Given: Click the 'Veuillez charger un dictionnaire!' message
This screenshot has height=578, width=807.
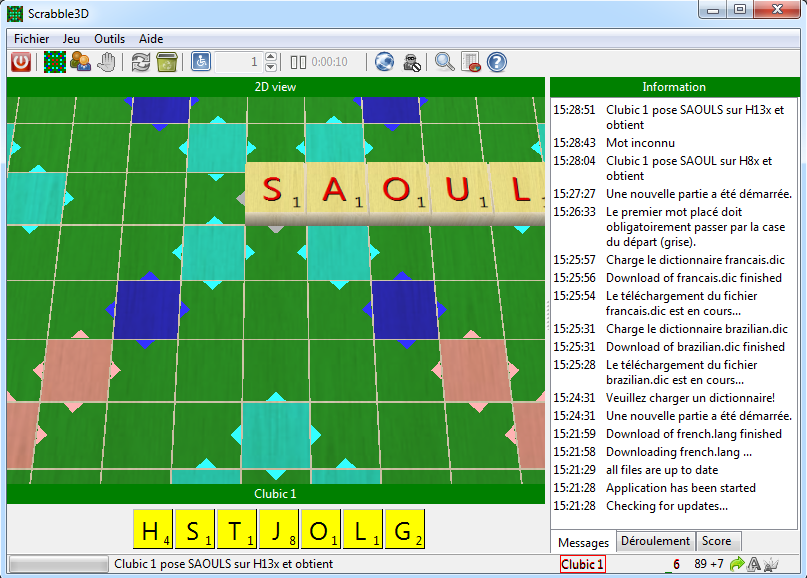Looking at the screenshot, I should 690,398.
